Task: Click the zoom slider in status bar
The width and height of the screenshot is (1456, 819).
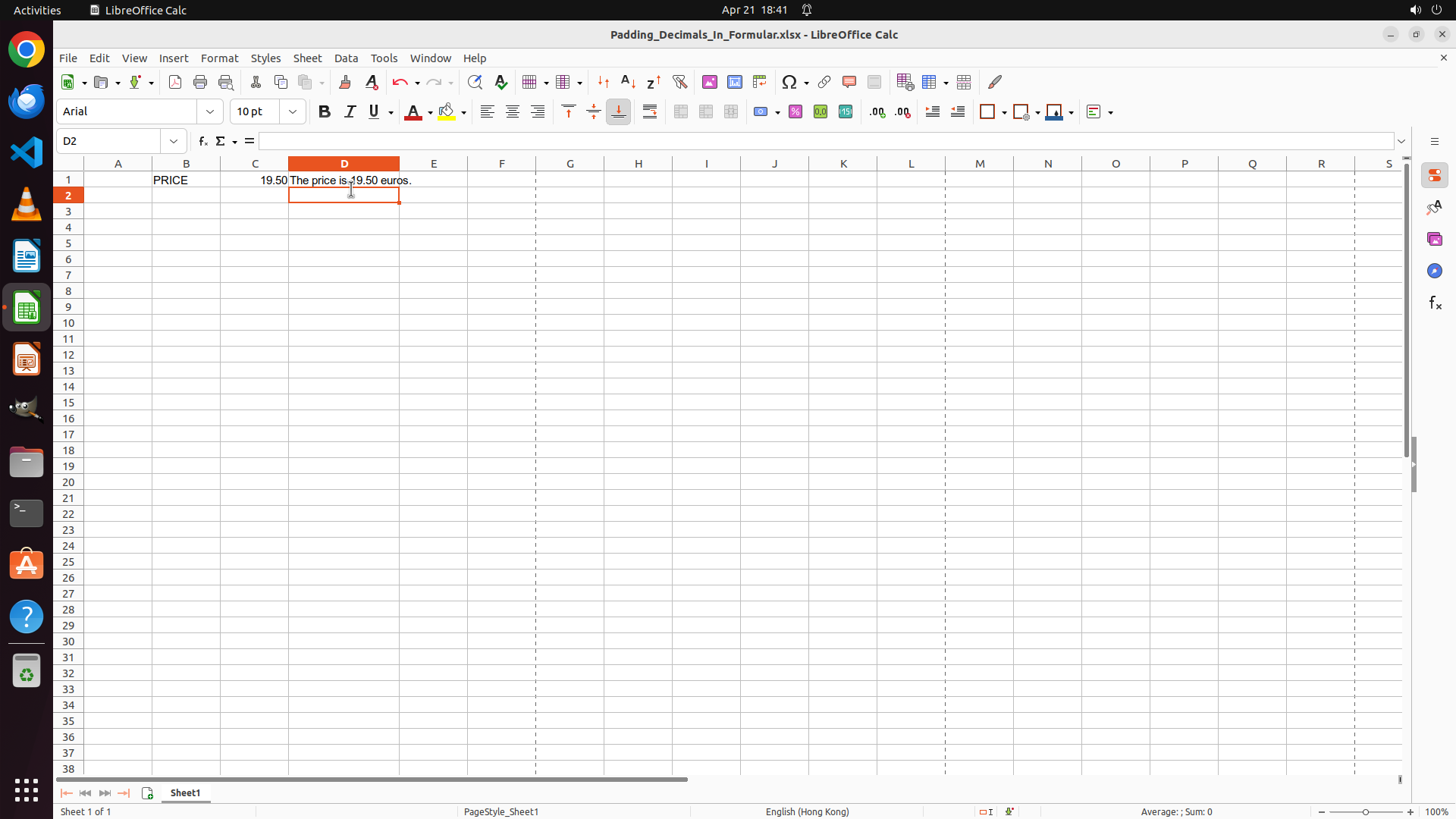Action: pos(1365,811)
